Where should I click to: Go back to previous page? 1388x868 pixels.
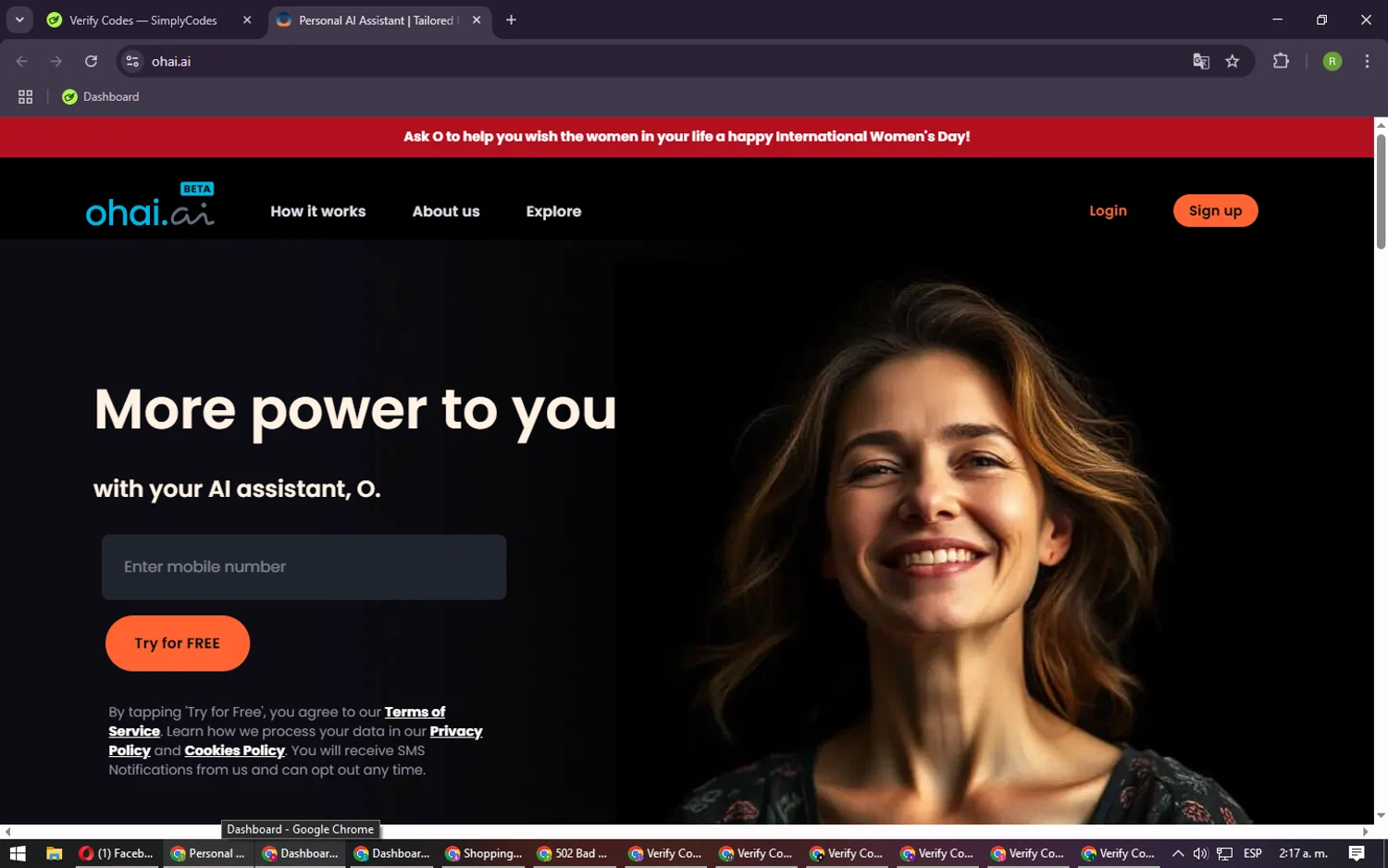(x=22, y=61)
